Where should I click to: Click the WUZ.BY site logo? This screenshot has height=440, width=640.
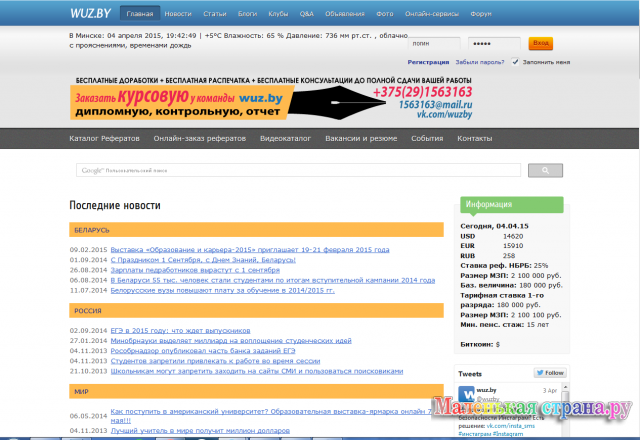(x=91, y=14)
